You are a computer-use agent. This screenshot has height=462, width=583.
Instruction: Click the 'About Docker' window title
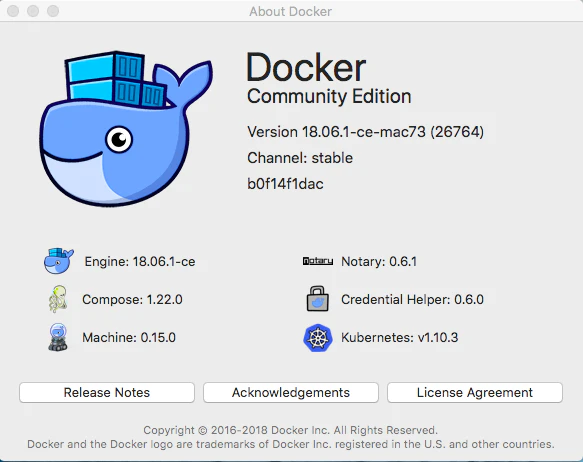tap(290, 12)
